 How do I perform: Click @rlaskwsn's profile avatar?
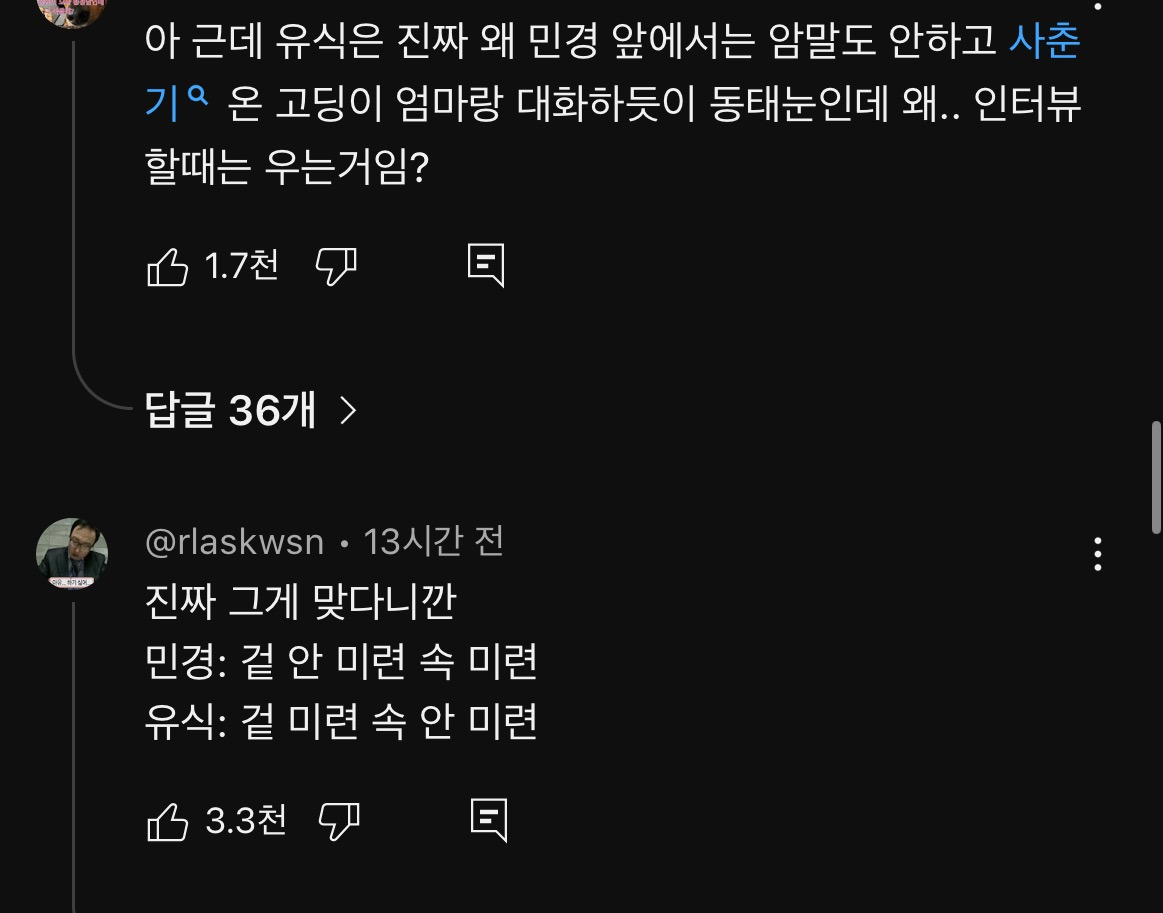(72, 553)
